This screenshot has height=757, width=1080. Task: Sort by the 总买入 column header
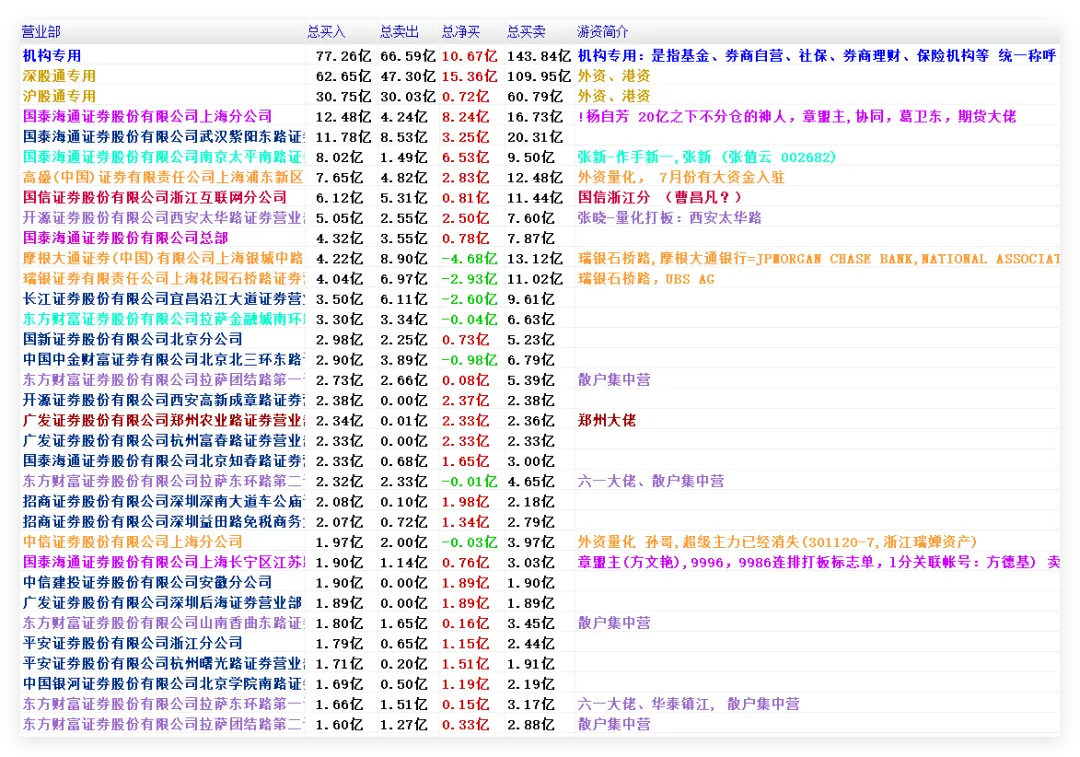point(326,32)
